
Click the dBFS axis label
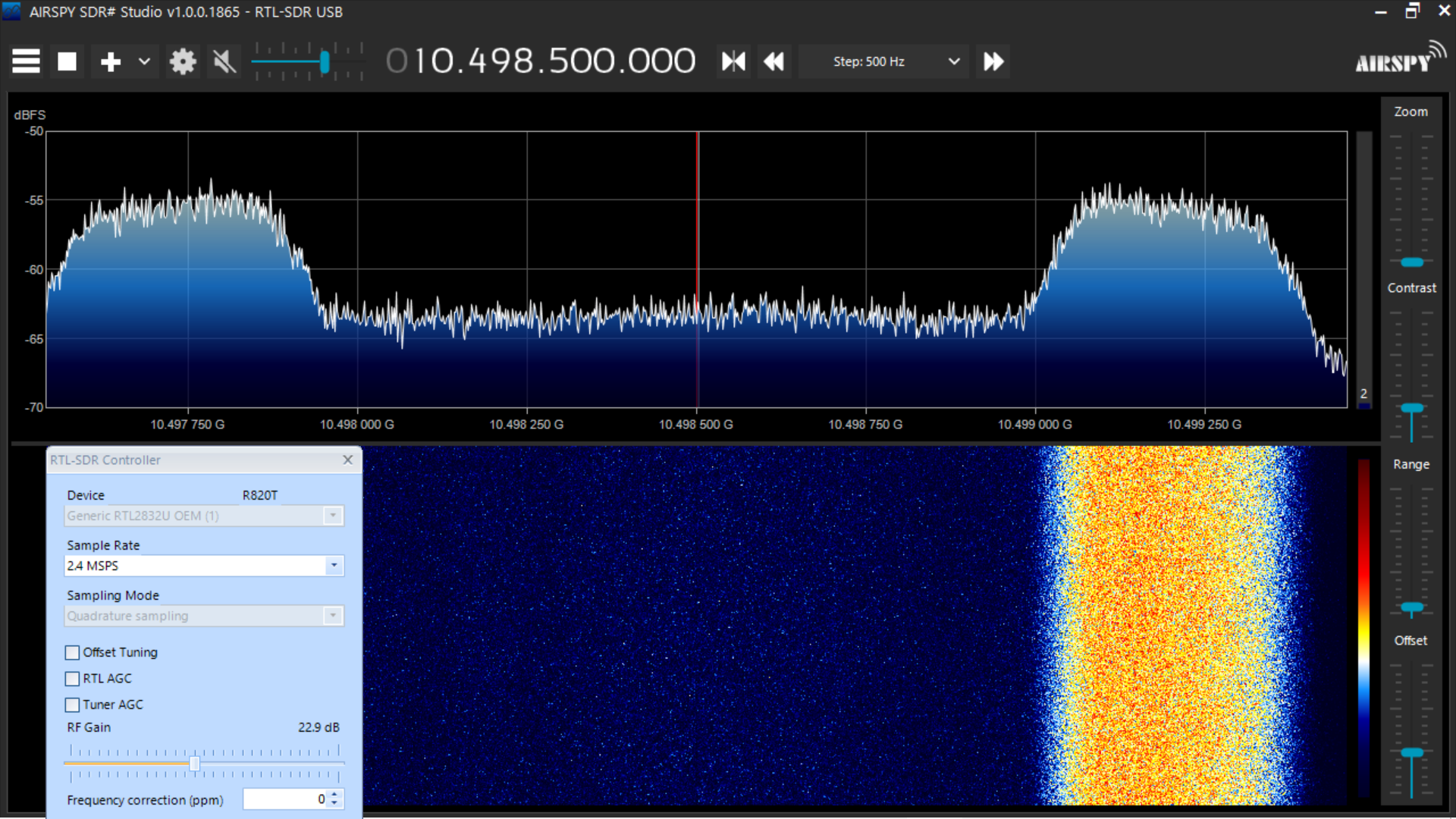[30, 115]
